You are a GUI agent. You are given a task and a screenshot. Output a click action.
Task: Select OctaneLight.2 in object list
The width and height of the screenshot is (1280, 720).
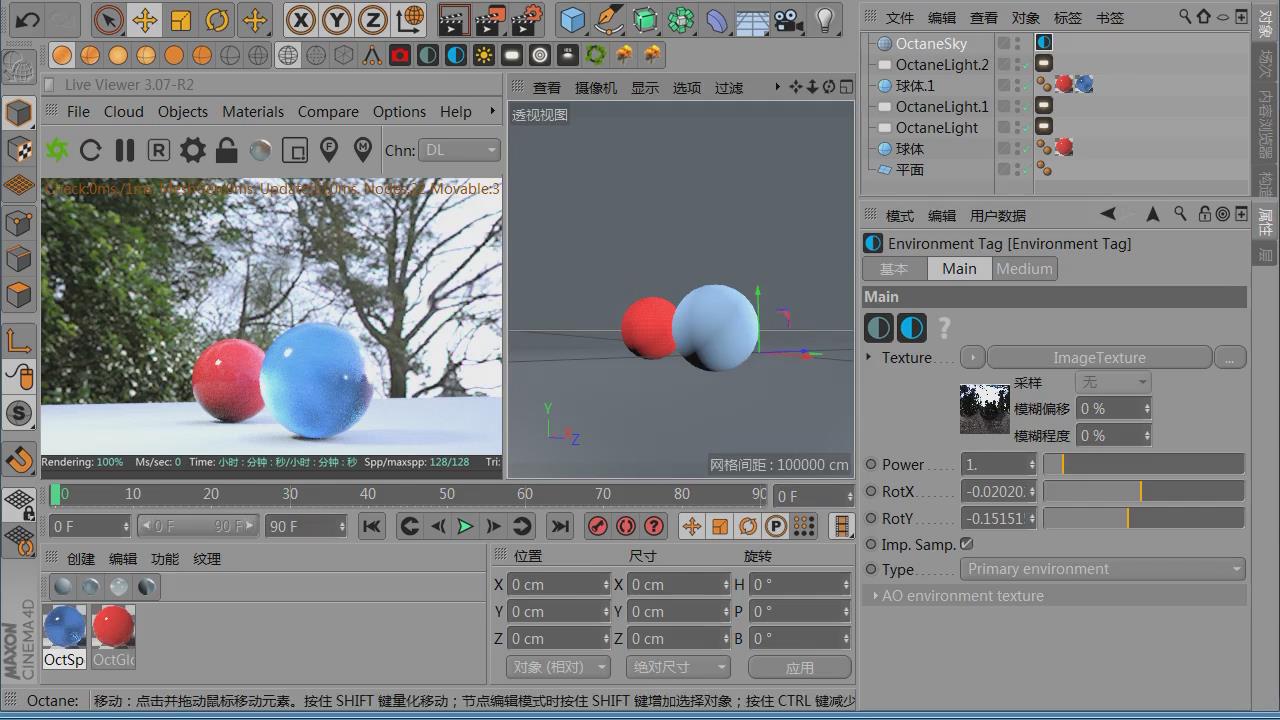pos(942,64)
